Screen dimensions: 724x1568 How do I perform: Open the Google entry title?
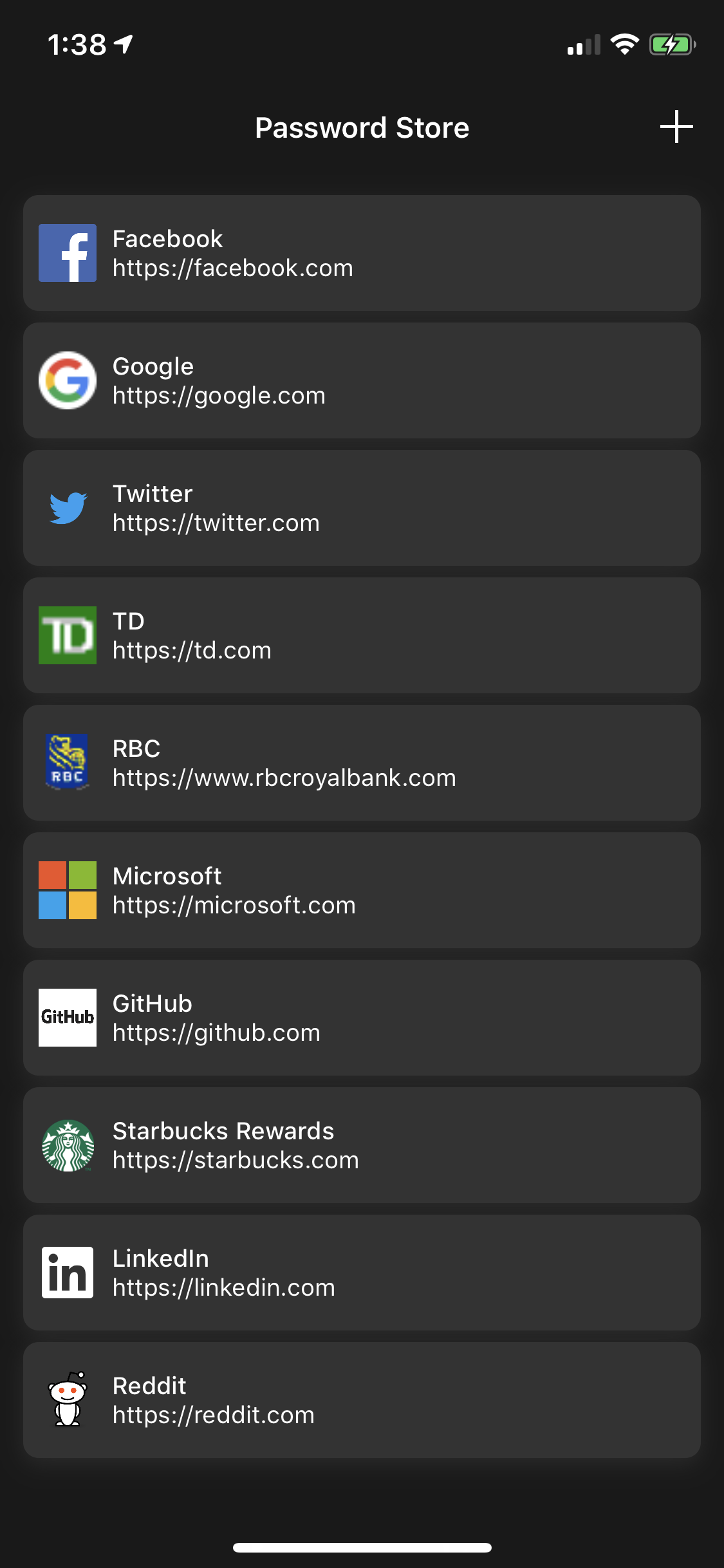click(x=153, y=367)
